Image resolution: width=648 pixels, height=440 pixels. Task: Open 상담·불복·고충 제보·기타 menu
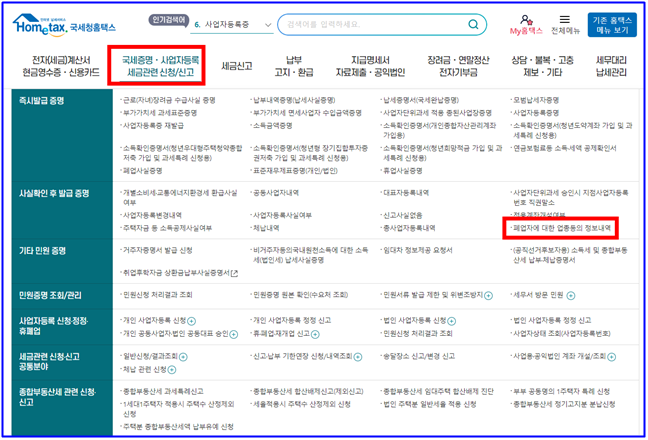[x=542, y=66]
